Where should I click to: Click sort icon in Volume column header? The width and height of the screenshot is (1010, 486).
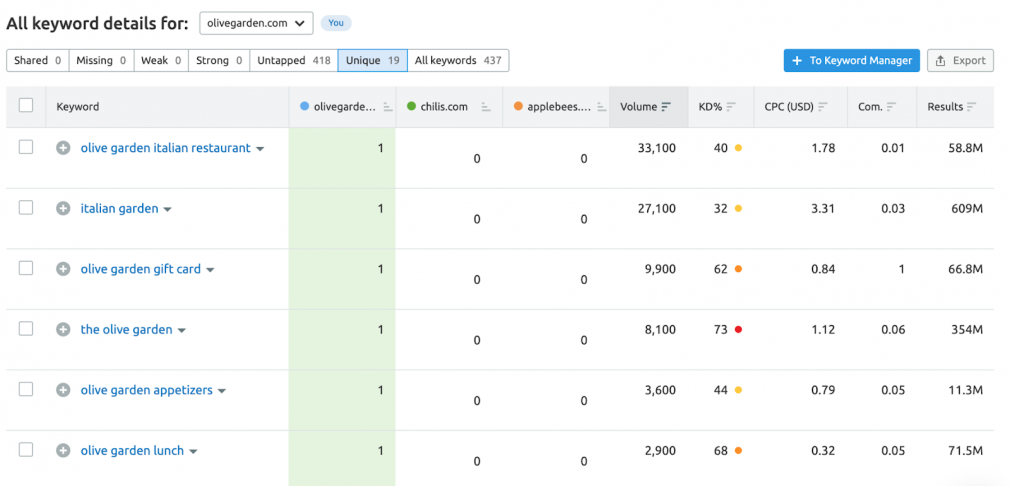666,107
